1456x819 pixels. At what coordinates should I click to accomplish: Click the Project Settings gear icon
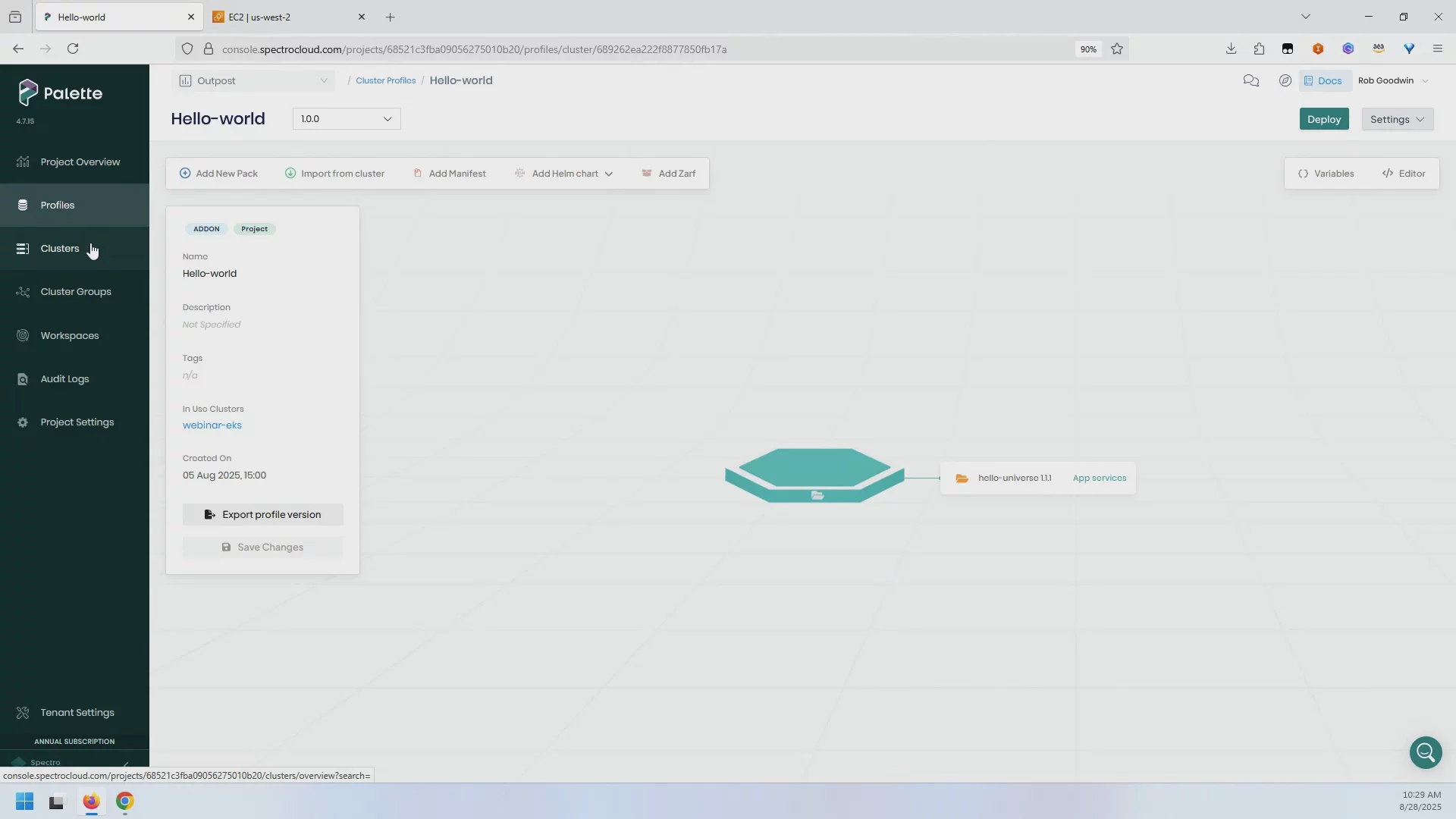point(23,422)
